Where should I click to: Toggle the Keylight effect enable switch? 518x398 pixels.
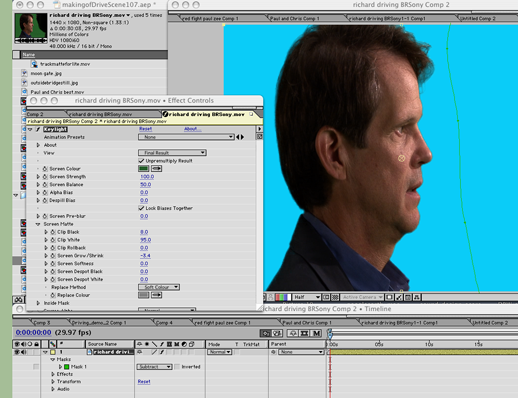point(38,129)
